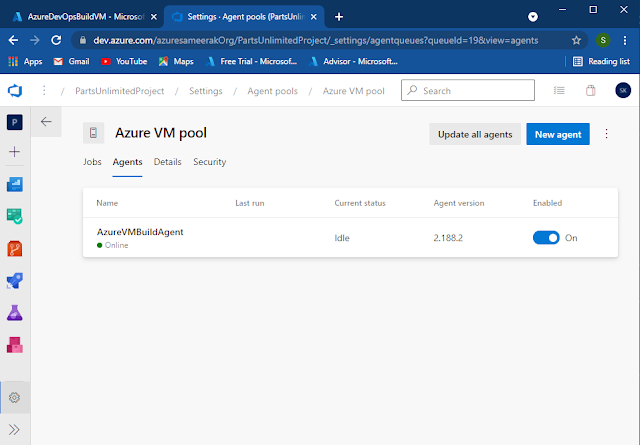Open the Azure DevOps home logo
Screen dimensions: 640x445
[x=15, y=91]
